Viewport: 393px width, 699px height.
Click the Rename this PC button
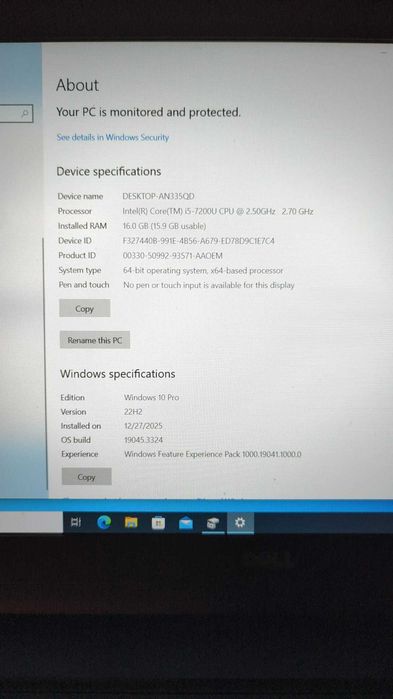tap(95, 340)
